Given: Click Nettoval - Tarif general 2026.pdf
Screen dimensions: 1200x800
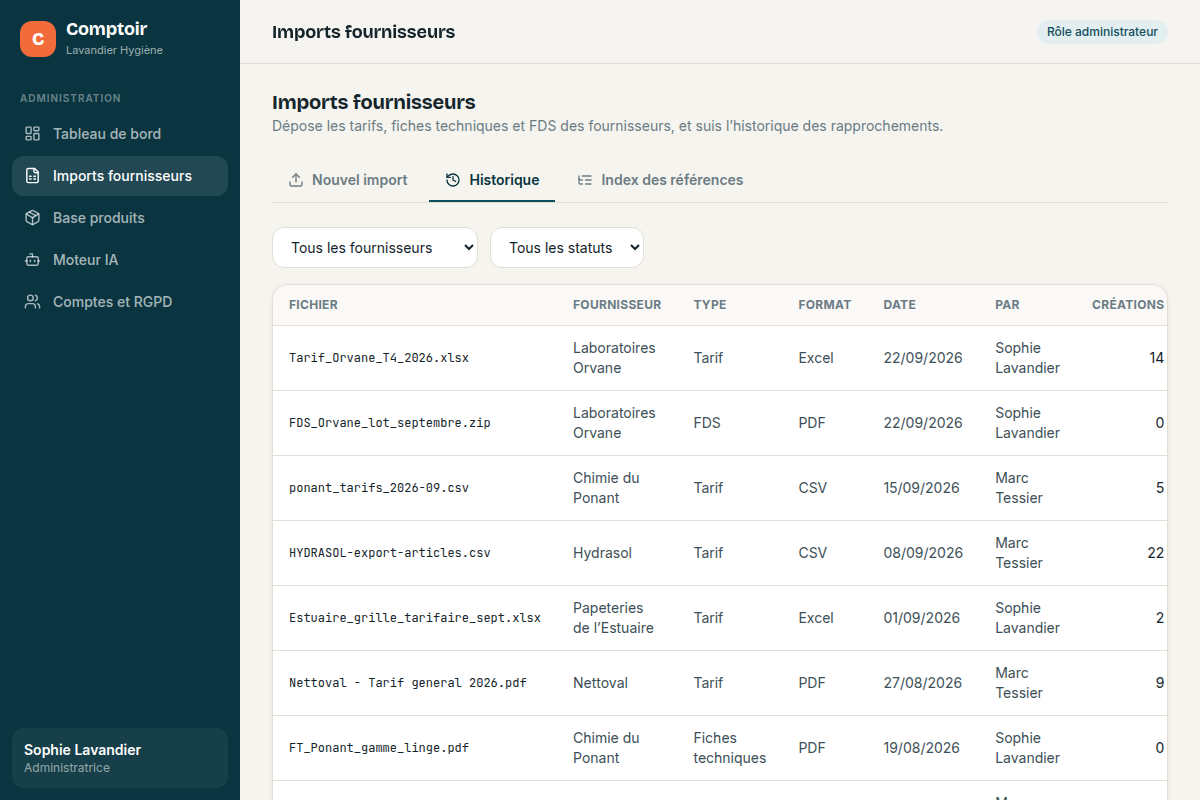Looking at the screenshot, I should point(408,683).
